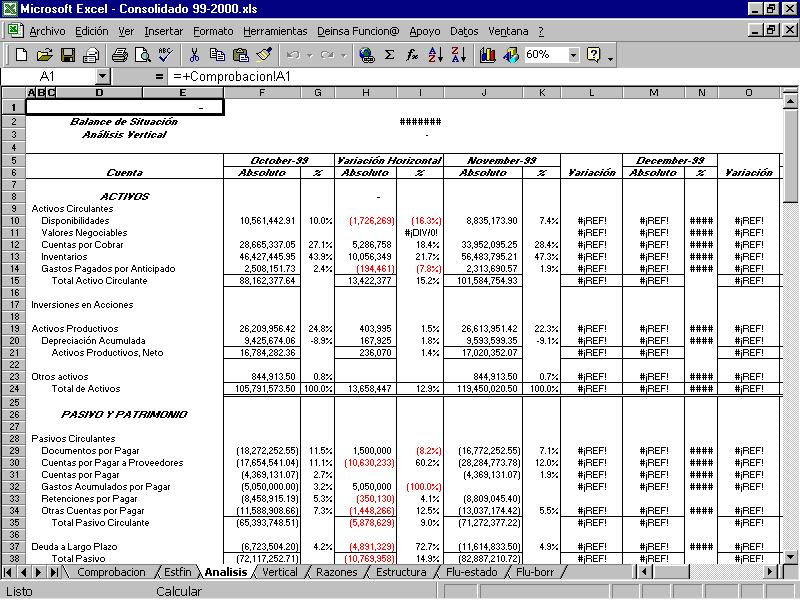800x600 pixels.
Task: Click the Inventarios row label
Action: click(x=64, y=257)
